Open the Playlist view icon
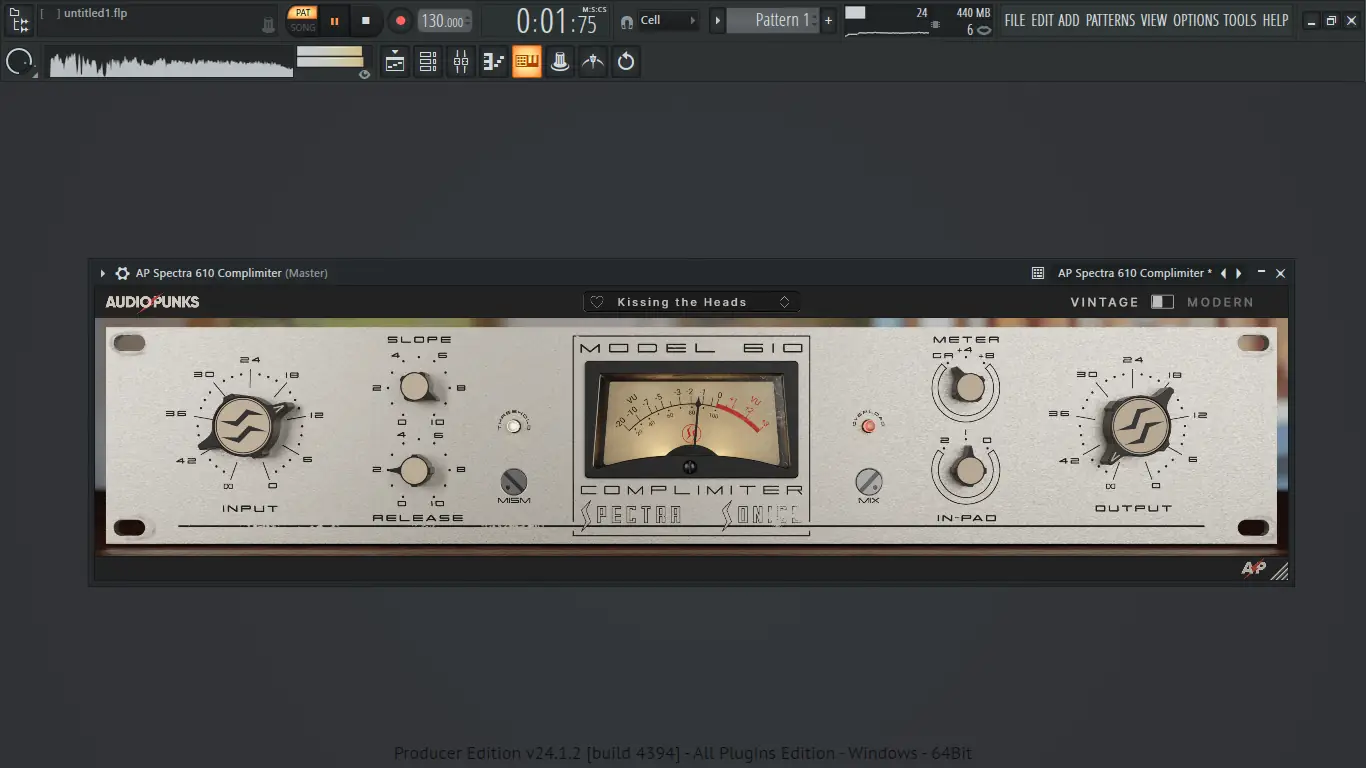This screenshot has height=768, width=1366. coord(395,62)
